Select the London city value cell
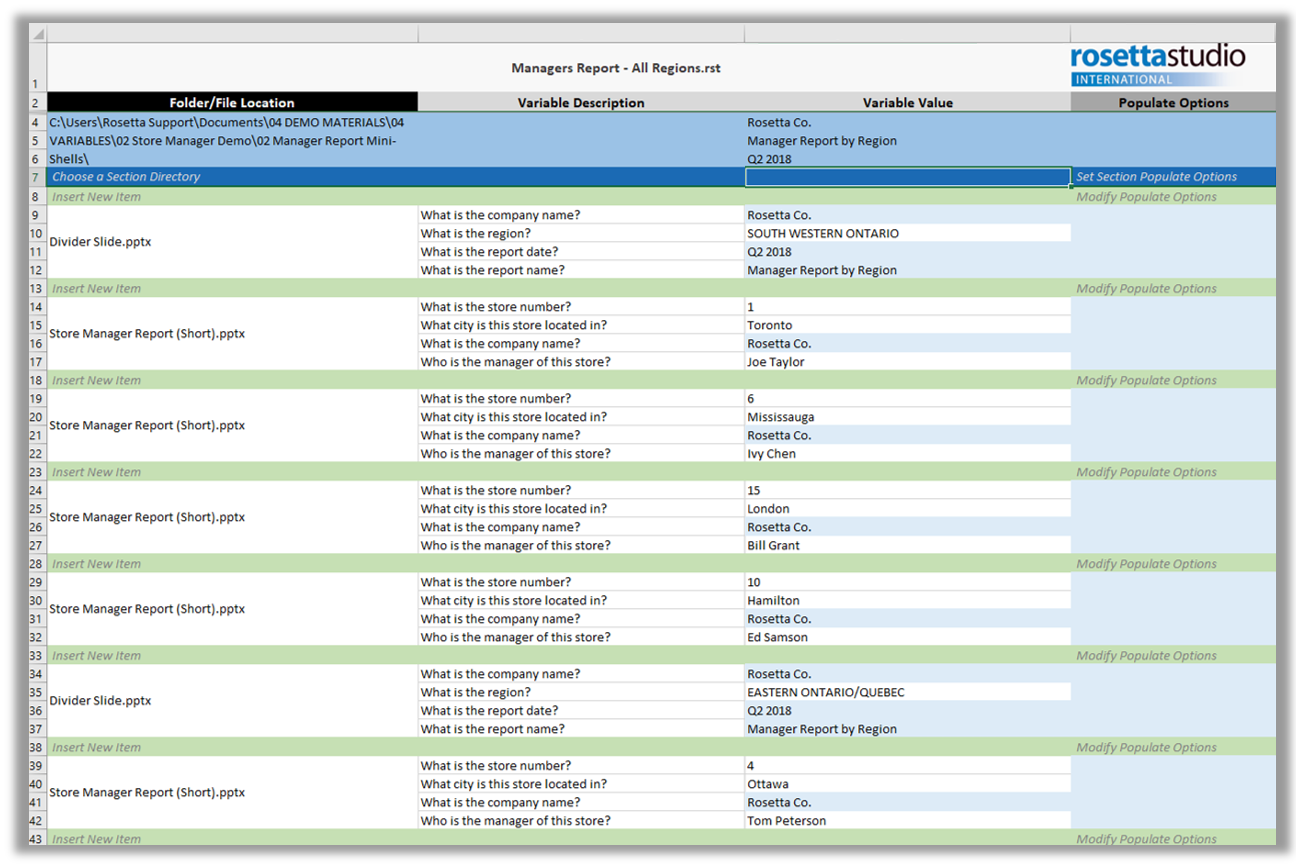 [907, 509]
